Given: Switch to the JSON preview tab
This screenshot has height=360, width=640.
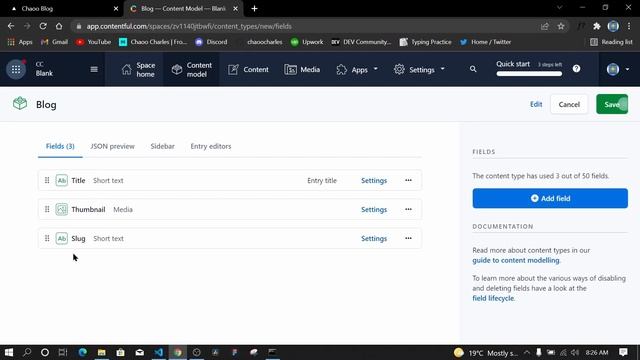Looking at the screenshot, I should point(112,146).
